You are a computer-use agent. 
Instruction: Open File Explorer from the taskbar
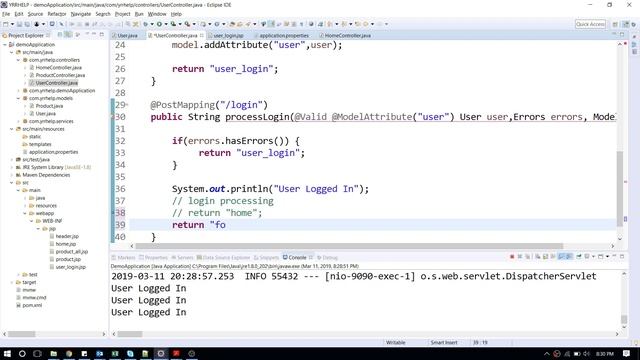(x=53, y=353)
